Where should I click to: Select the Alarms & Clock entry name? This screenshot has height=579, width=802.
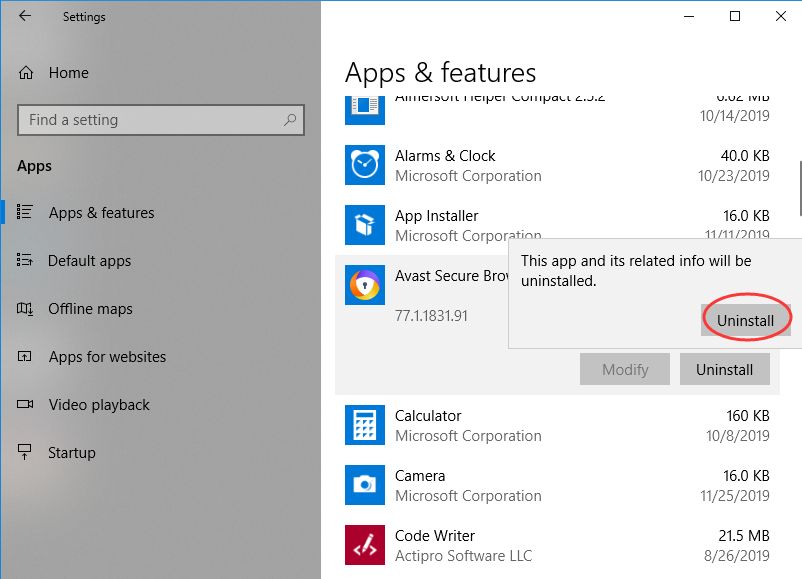point(445,155)
